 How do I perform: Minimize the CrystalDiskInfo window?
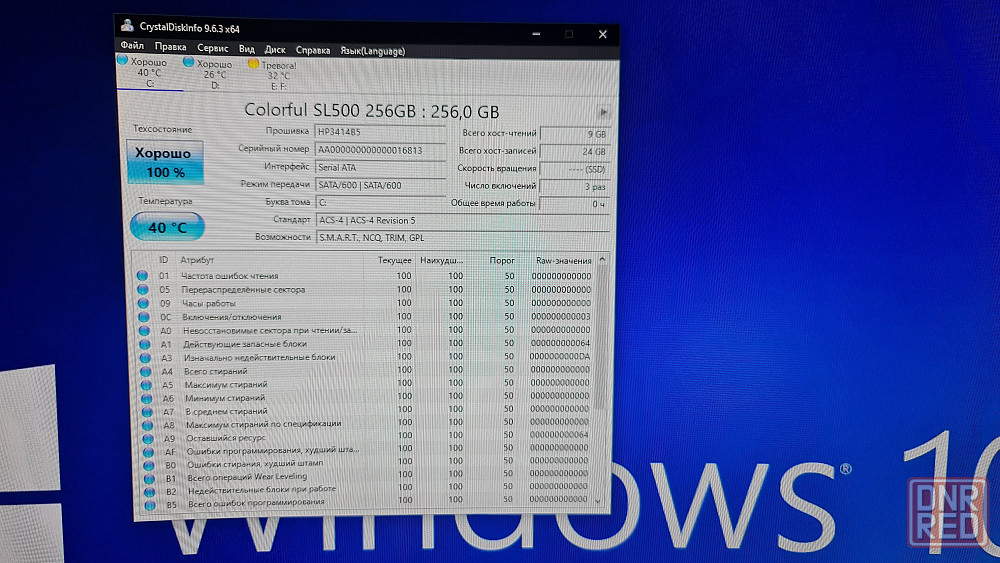(536, 33)
